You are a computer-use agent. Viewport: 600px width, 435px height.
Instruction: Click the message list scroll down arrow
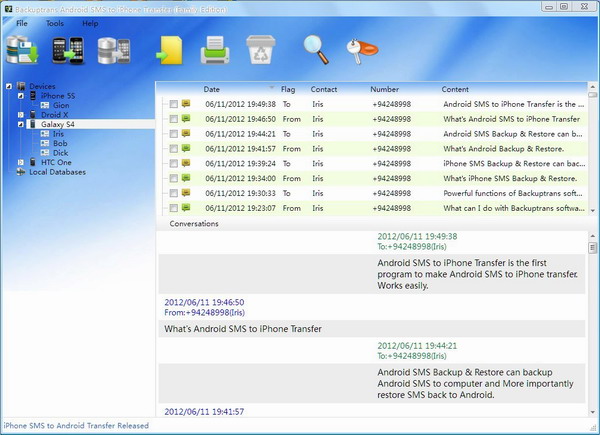tap(593, 210)
